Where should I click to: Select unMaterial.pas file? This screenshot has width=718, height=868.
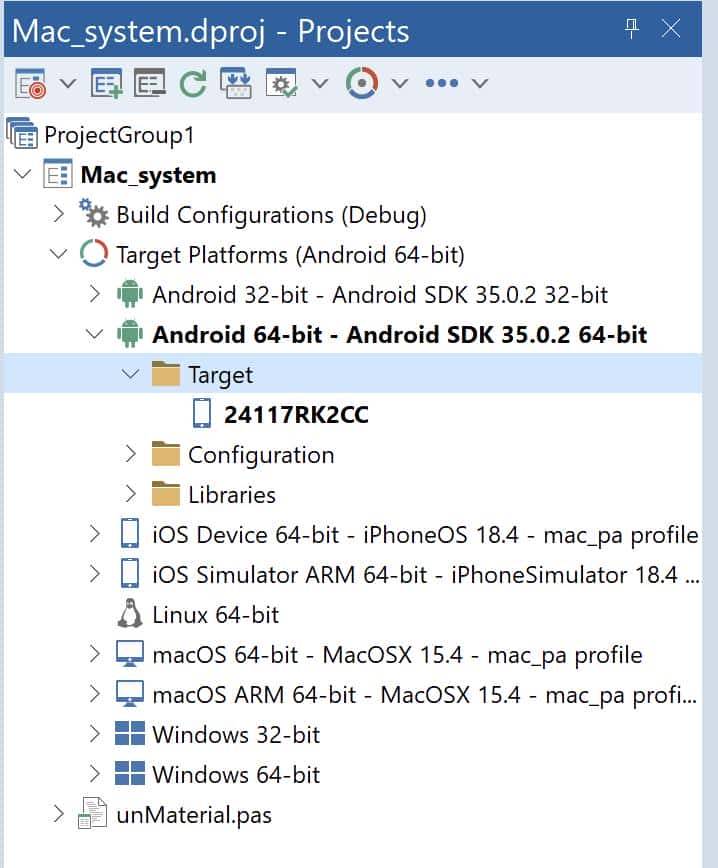194,815
